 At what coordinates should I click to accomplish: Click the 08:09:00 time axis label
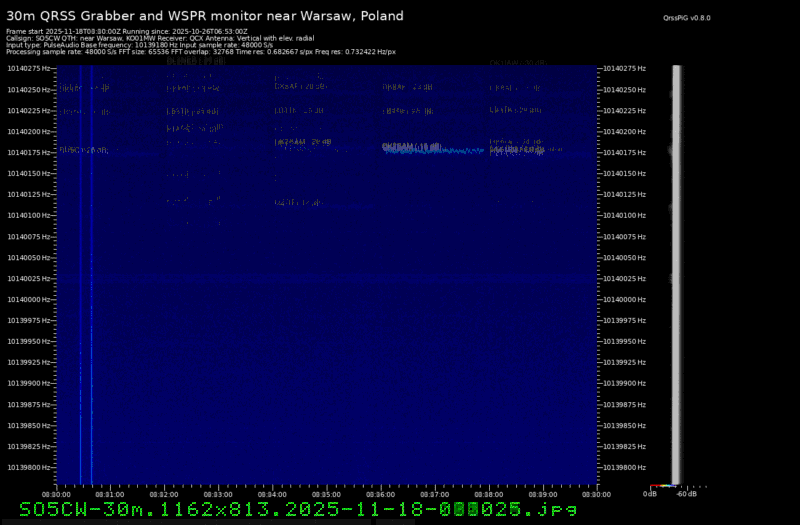click(x=543, y=494)
